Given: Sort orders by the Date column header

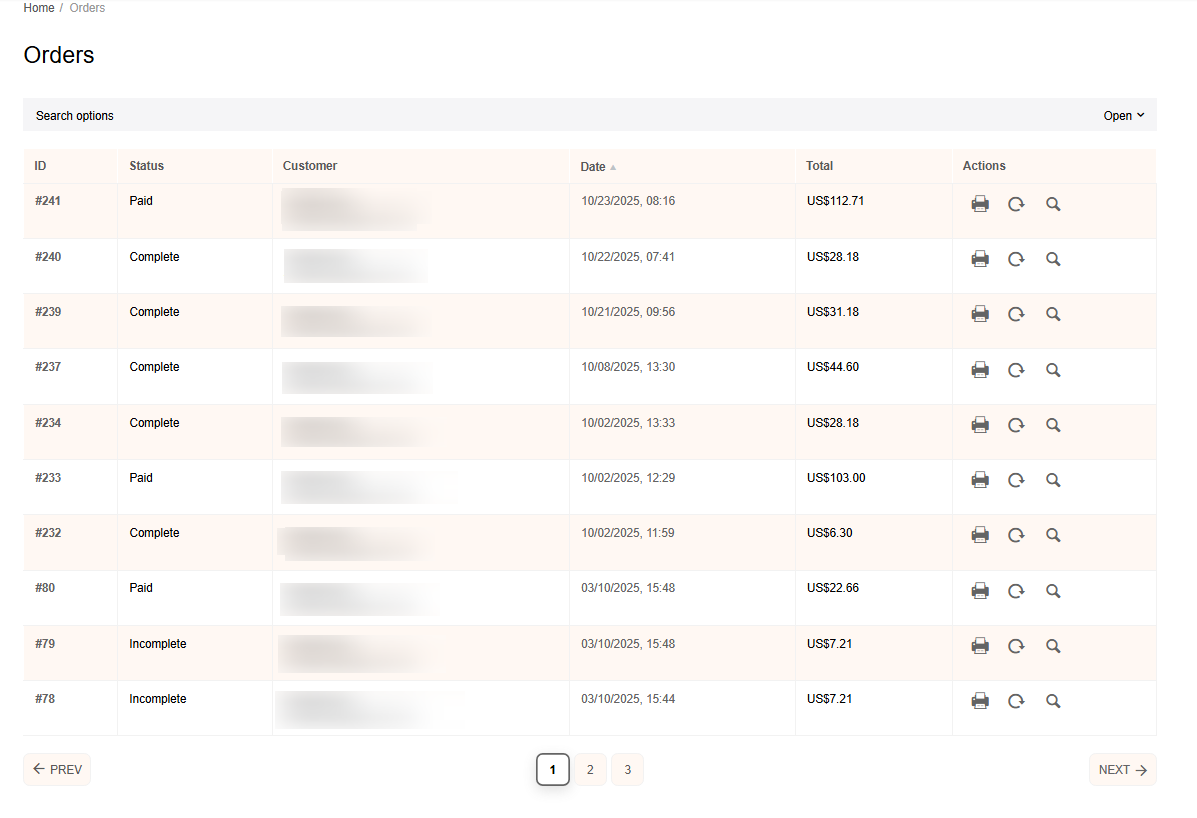Looking at the screenshot, I should click(x=593, y=167).
